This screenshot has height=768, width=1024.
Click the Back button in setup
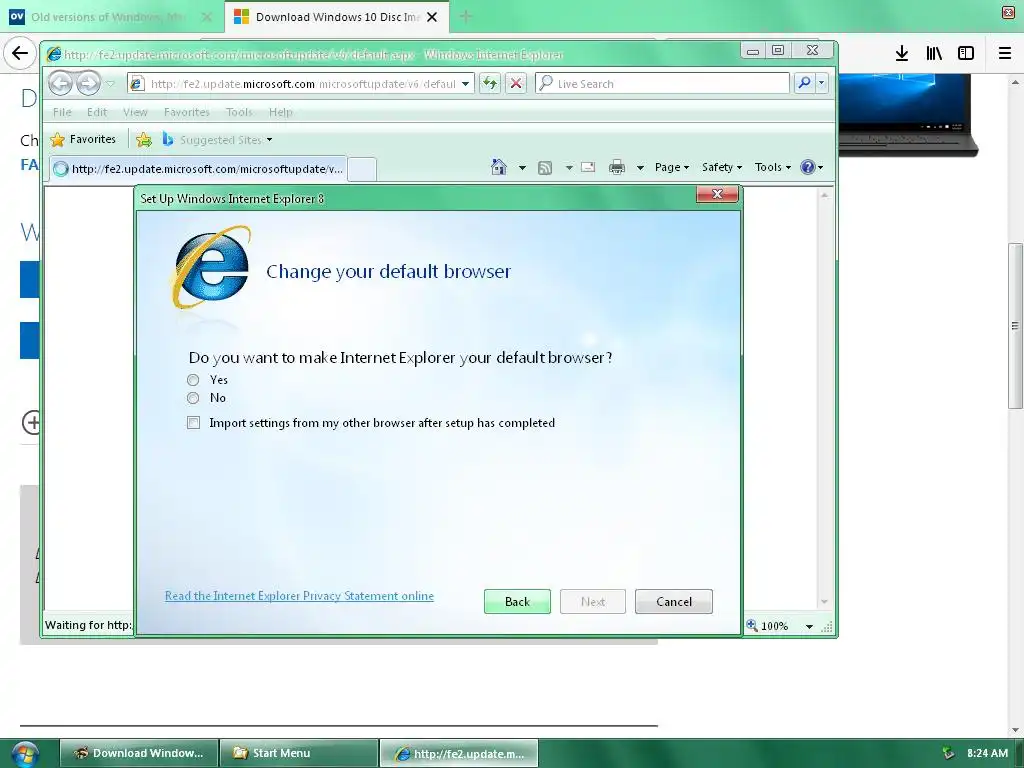click(x=517, y=601)
